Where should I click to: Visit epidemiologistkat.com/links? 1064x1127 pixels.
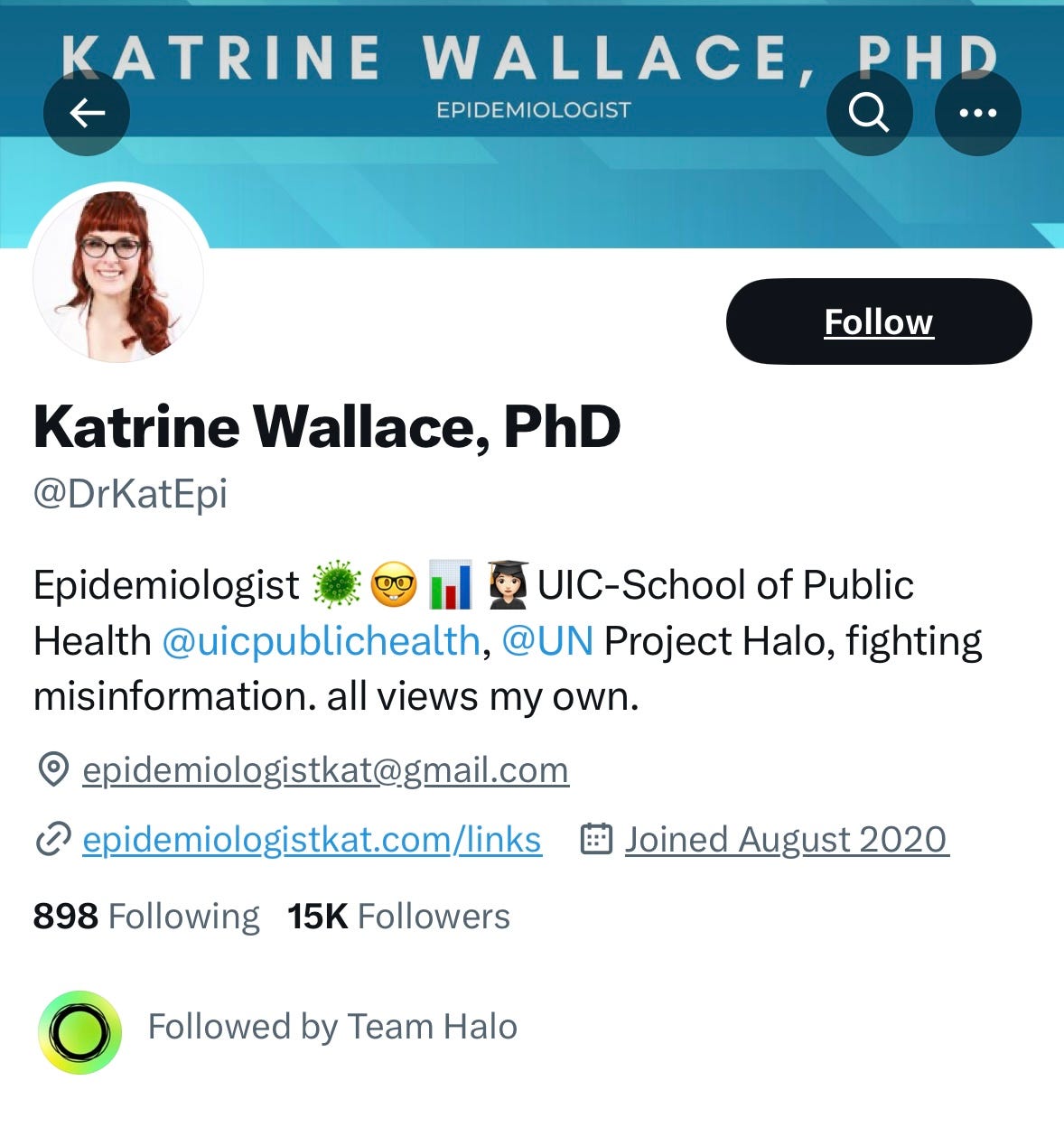[312, 840]
